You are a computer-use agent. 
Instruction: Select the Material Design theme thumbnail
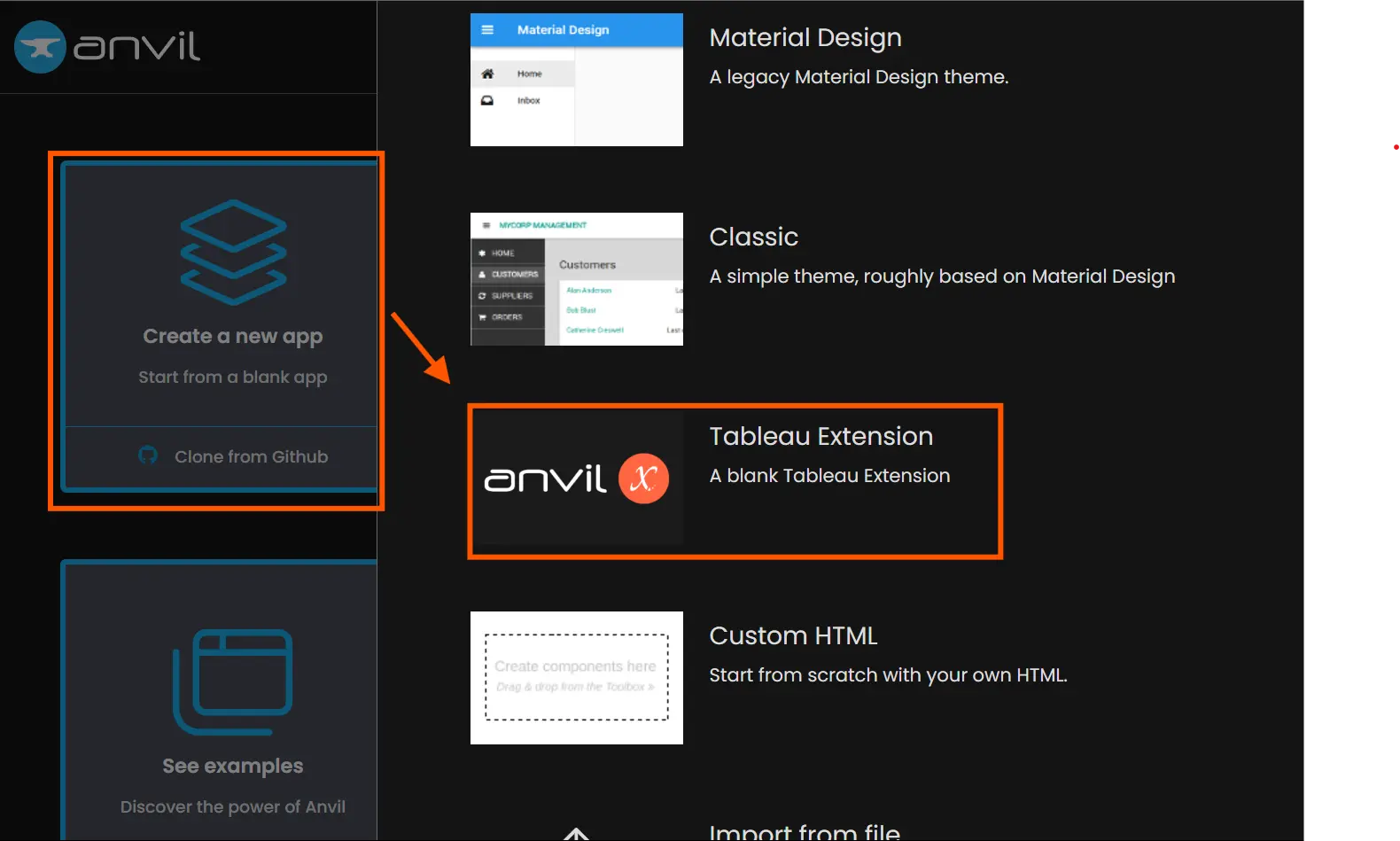click(577, 80)
